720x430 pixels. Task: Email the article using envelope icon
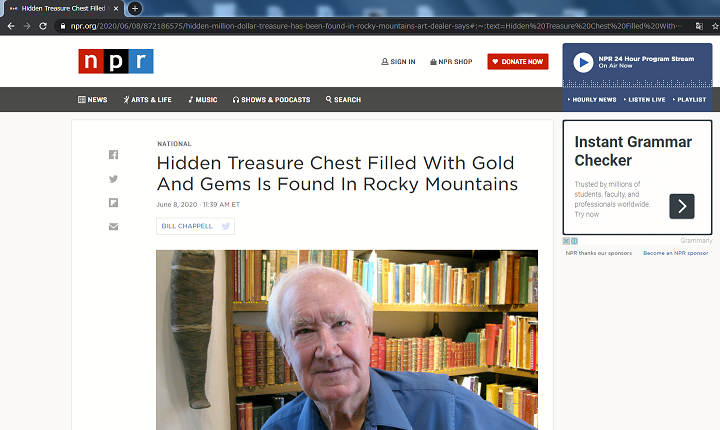(x=113, y=226)
